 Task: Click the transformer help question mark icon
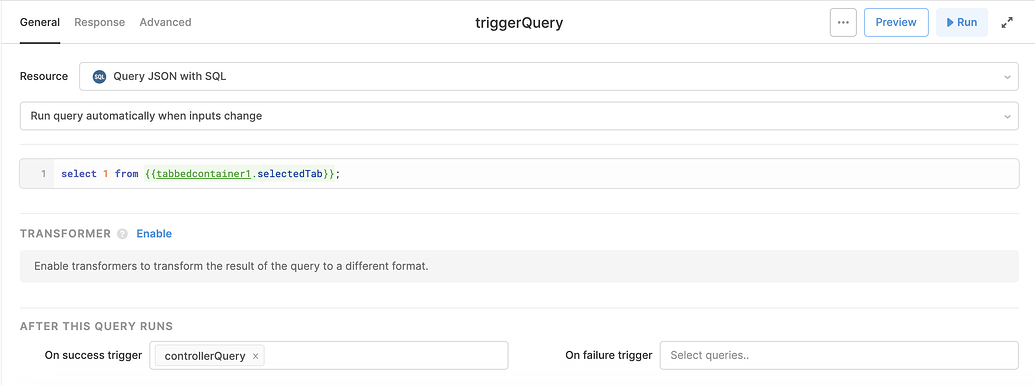pyautogui.click(x=122, y=234)
